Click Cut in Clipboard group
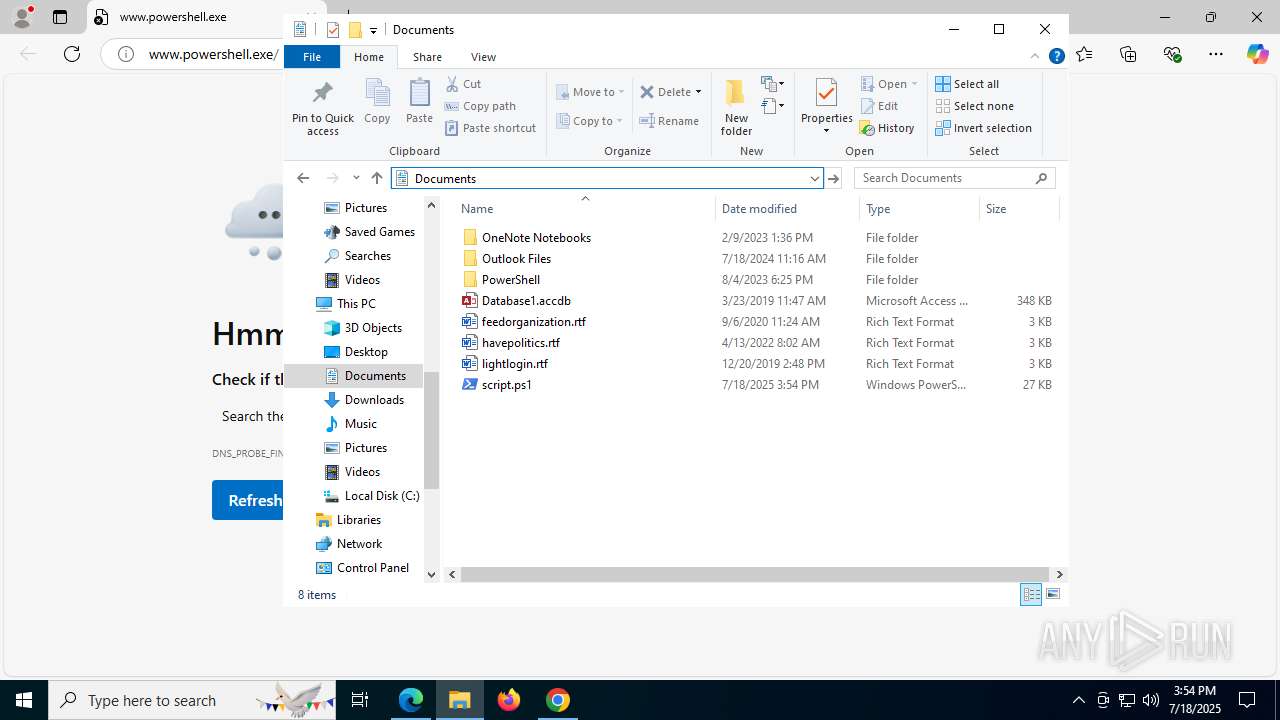This screenshot has height=720, width=1280. pyautogui.click(x=463, y=84)
